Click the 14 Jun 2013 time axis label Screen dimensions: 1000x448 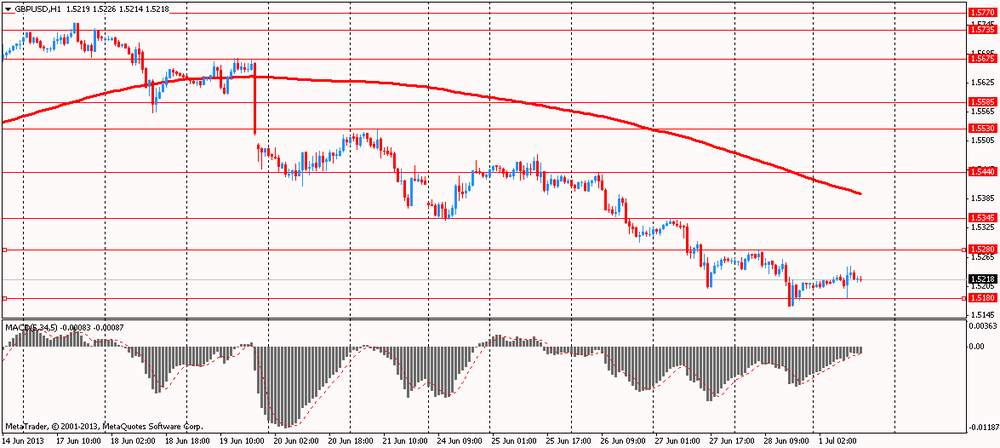21,440
